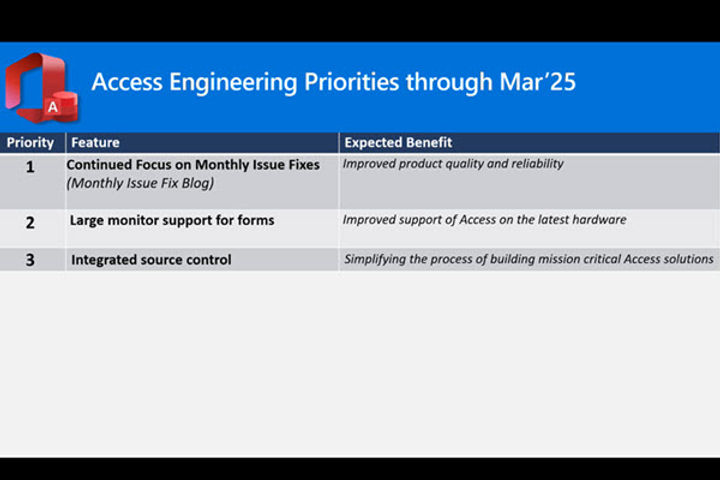Click the Mar'25 text in the title
The width and height of the screenshot is (720, 480).
537,82
